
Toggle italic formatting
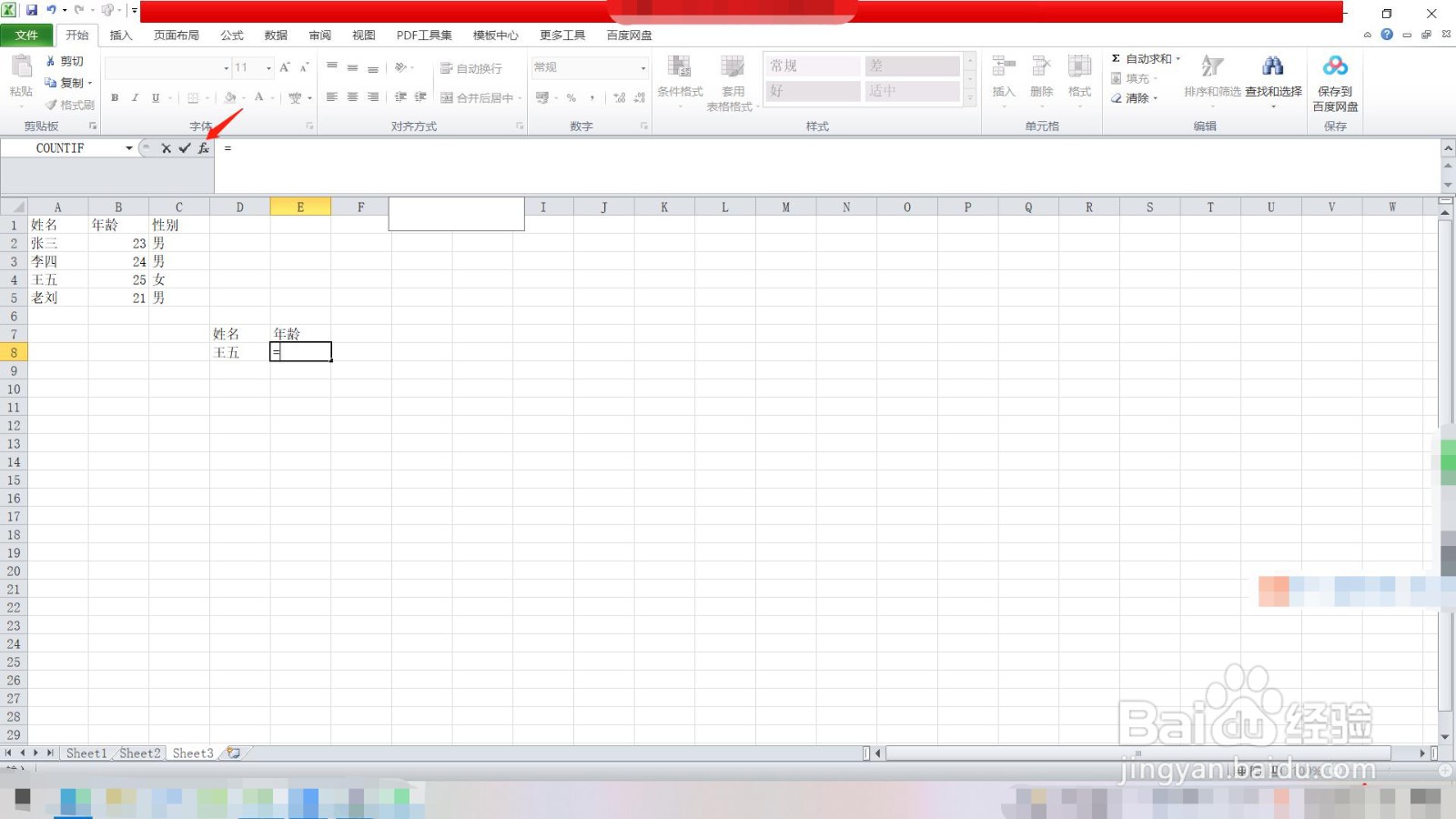coord(135,97)
